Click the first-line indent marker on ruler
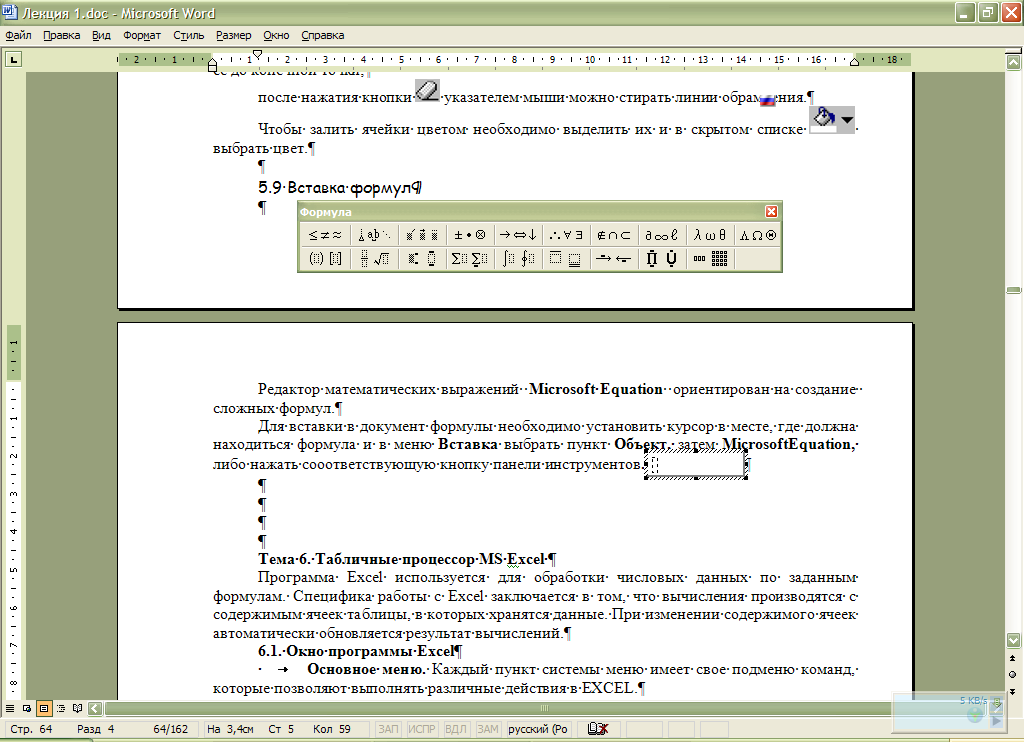This screenshot has width=1024, height=742. [257, 54]
